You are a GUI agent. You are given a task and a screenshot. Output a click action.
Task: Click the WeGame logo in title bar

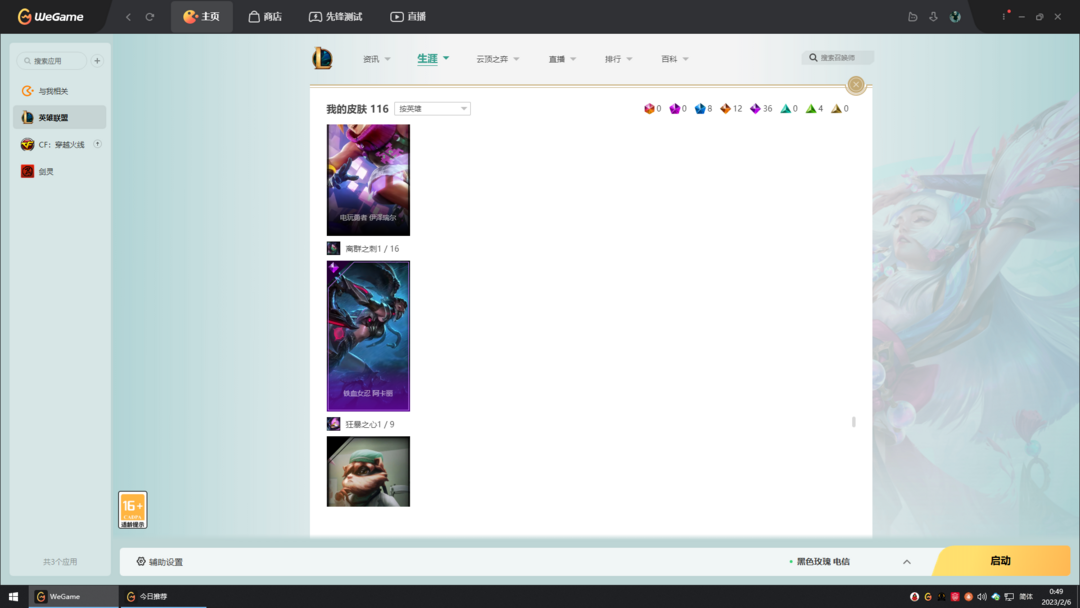pos(50,17)
